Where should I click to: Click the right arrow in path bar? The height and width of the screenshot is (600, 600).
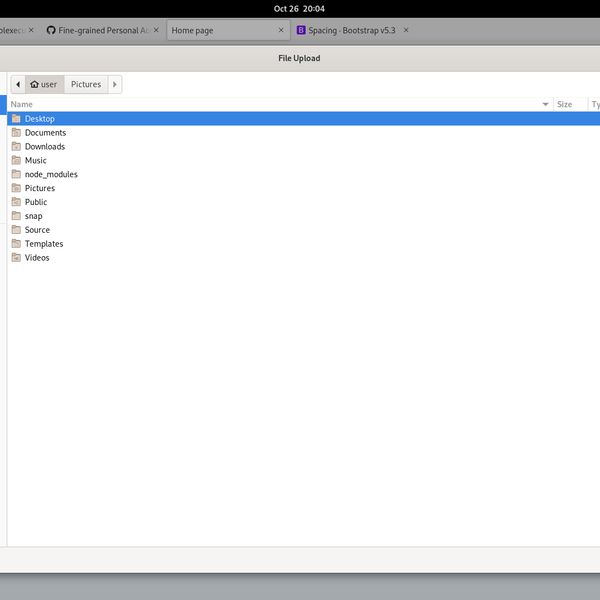[x=115, y=85]
